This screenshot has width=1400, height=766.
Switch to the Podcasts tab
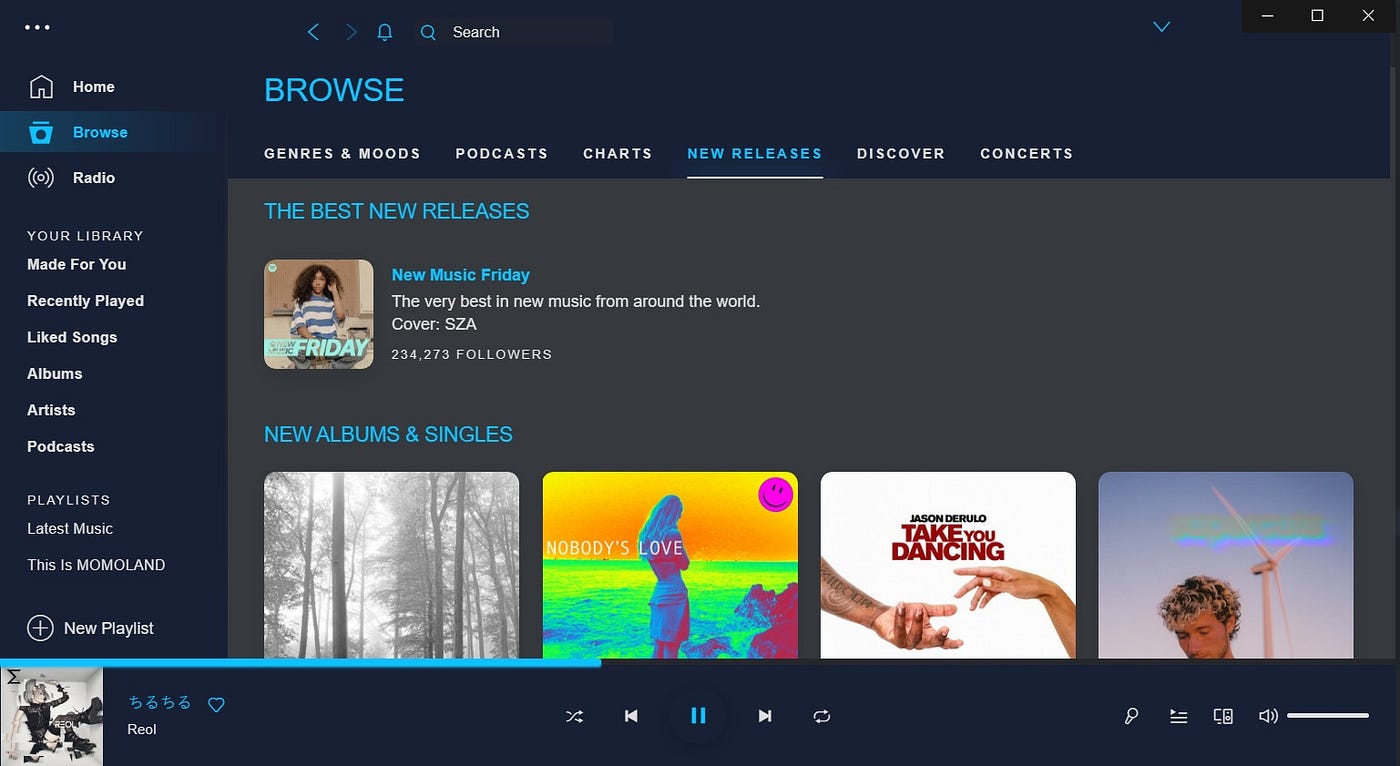point(502,154)
